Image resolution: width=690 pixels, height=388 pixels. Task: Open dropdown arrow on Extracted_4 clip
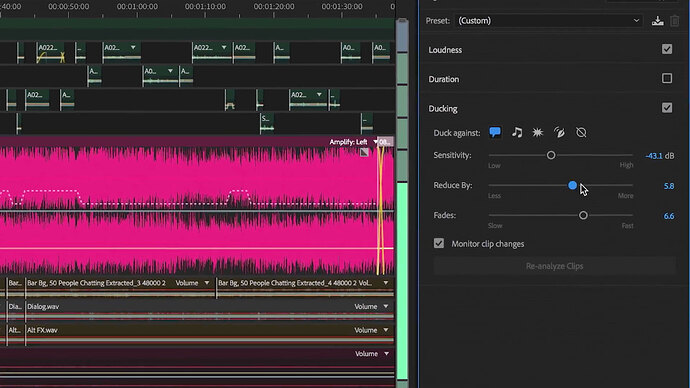[x=386, y=283]
